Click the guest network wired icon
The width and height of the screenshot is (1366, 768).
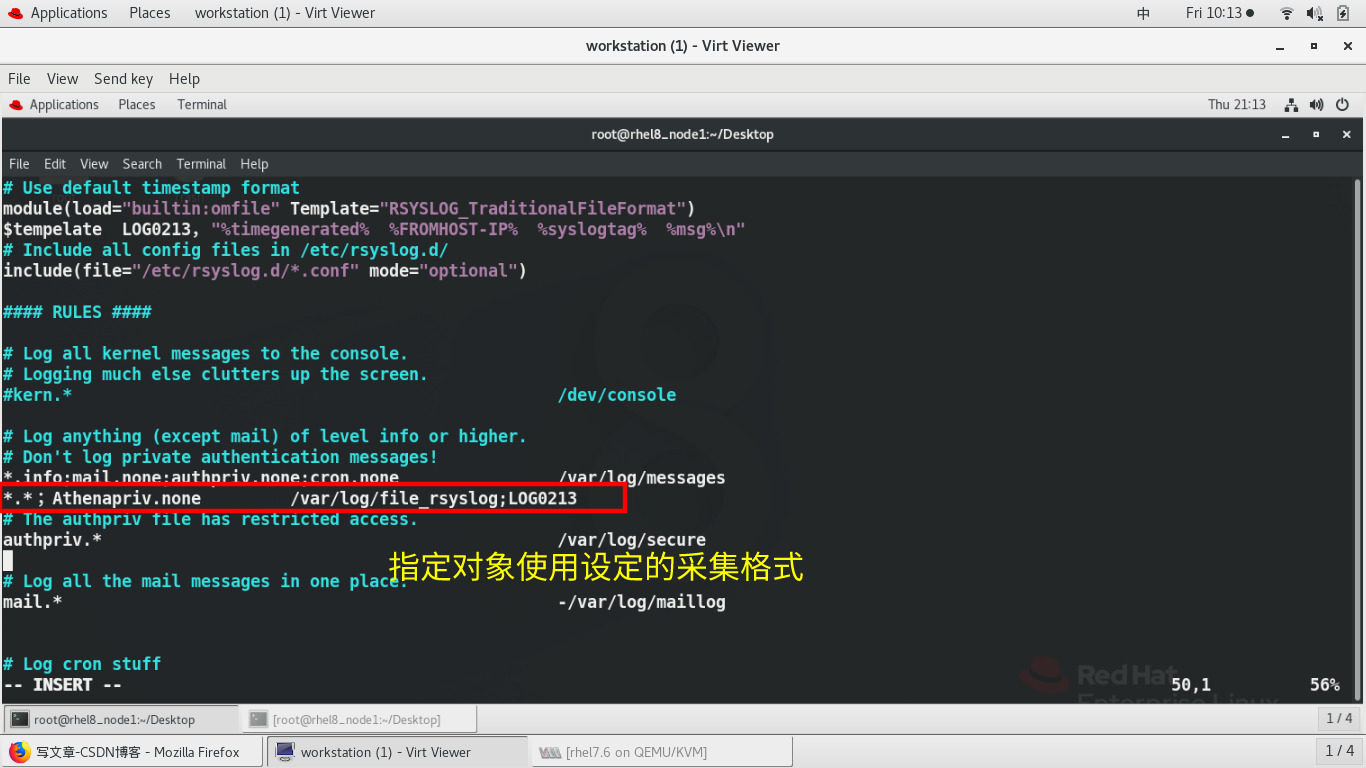click(1291, 104)
